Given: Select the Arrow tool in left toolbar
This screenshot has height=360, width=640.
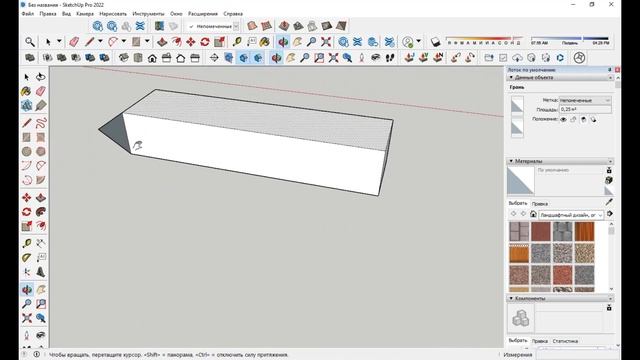Looking at the screenshot, I should [27, 77].
